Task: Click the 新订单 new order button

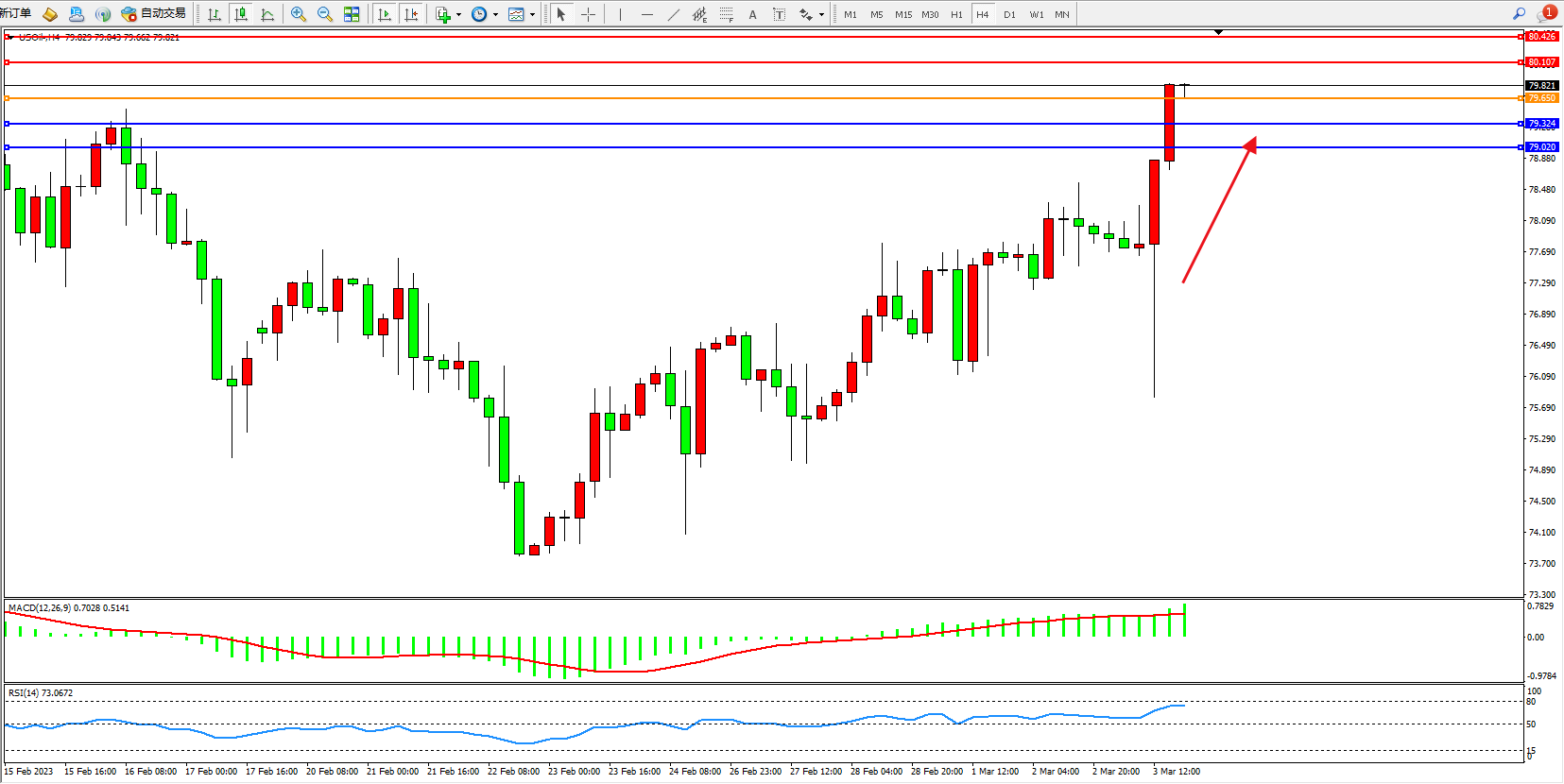Action: pyautogui.click(x=16, y=13)
